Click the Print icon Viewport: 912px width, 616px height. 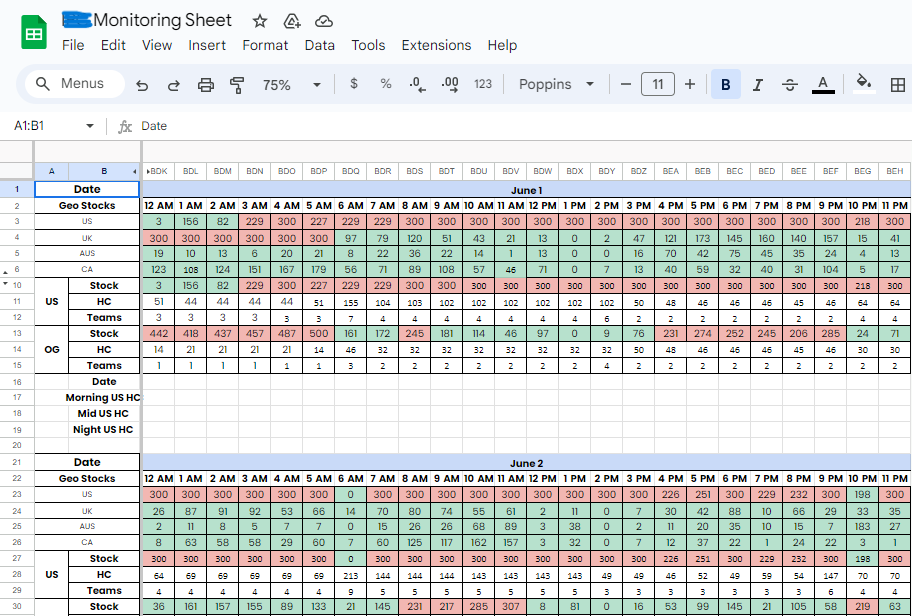click(205, 85)
